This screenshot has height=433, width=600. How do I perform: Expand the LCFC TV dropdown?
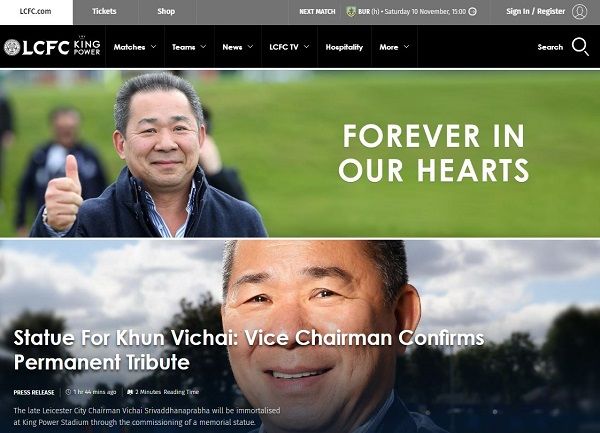pos(289,47)
